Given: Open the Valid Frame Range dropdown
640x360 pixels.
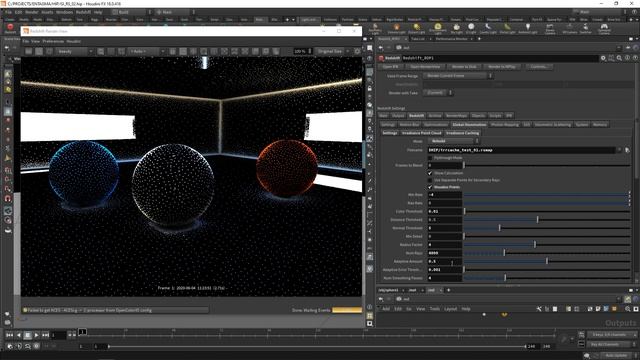Looking at the screenshot, I should (458, 76).
